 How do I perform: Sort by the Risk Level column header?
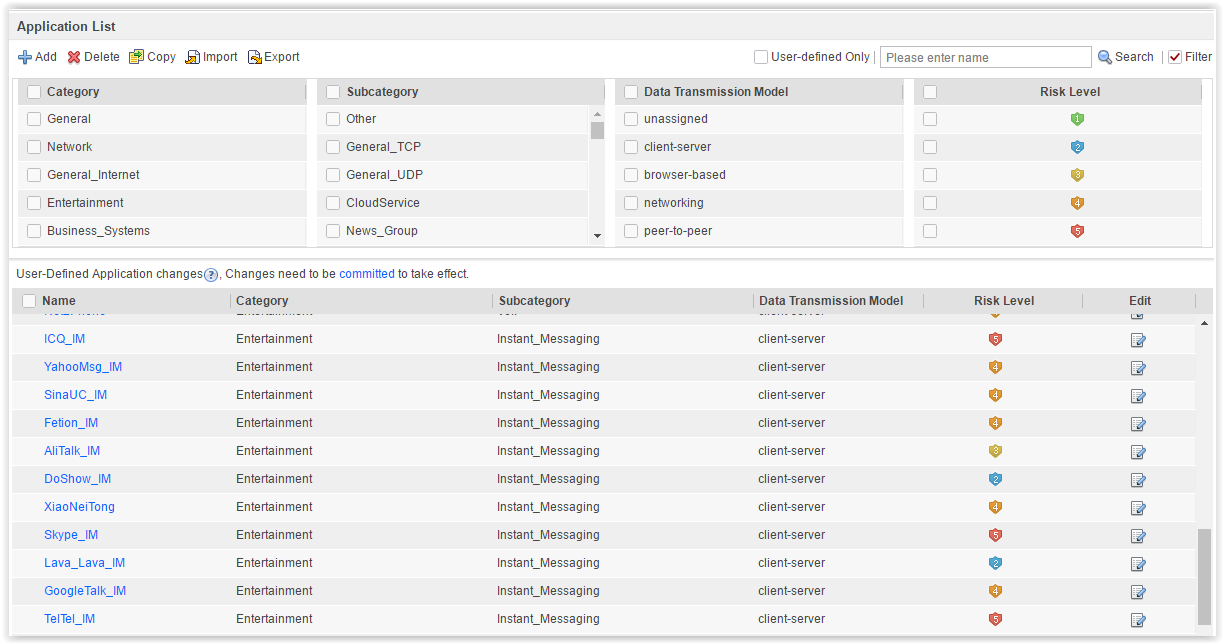pos(1004,301)
